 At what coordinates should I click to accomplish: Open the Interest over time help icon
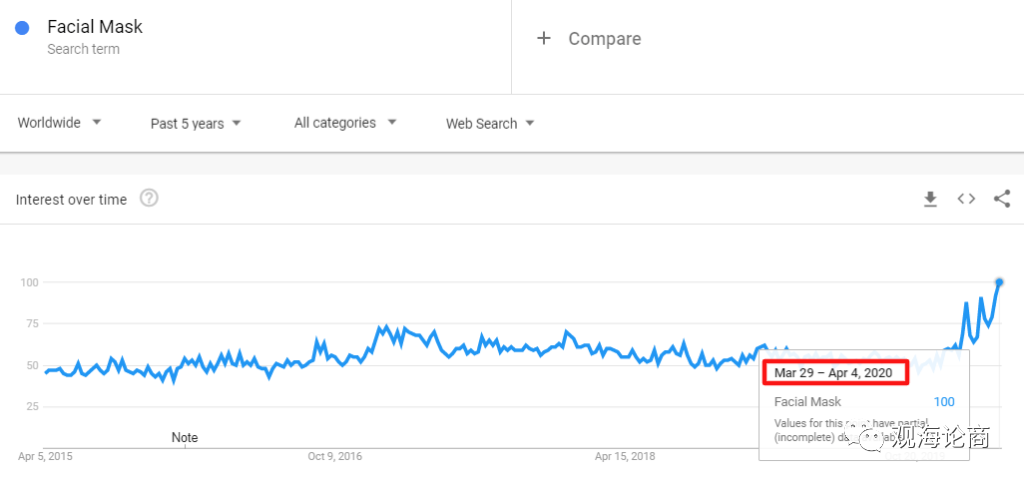click(149, 198)
